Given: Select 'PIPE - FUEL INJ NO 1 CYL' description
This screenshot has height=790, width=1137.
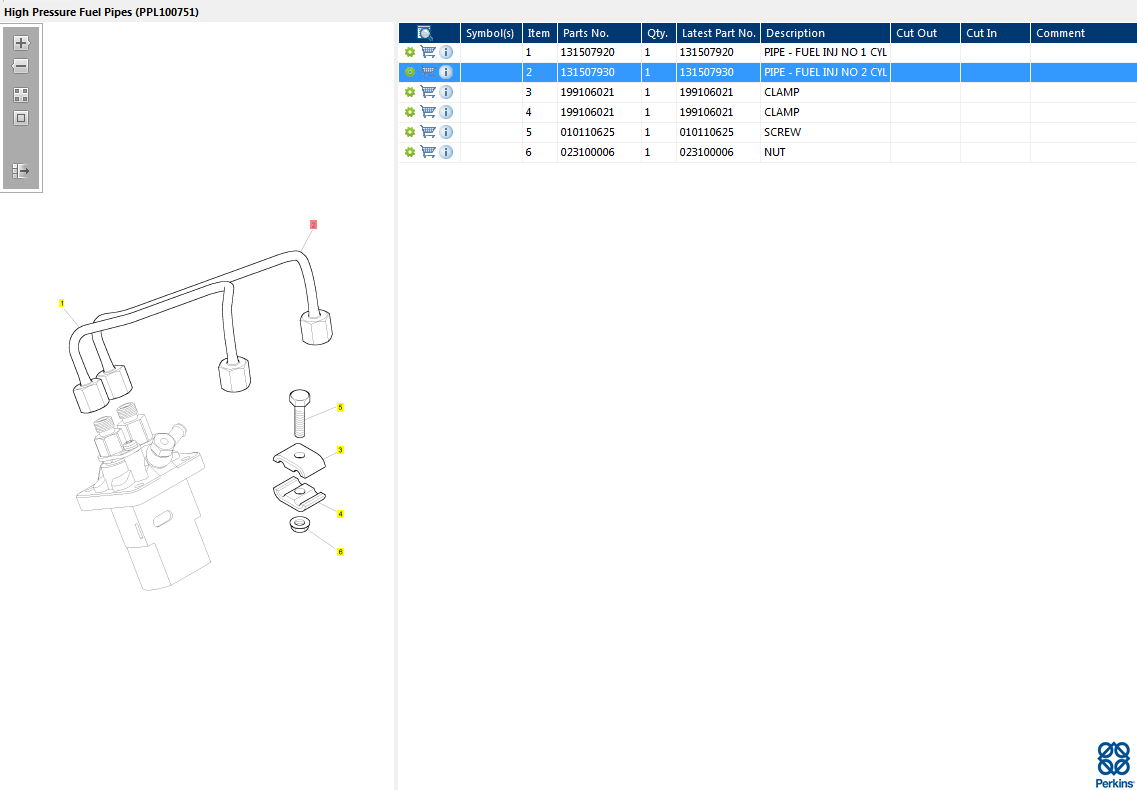Looking at the screenshot, I should point(825,52).
